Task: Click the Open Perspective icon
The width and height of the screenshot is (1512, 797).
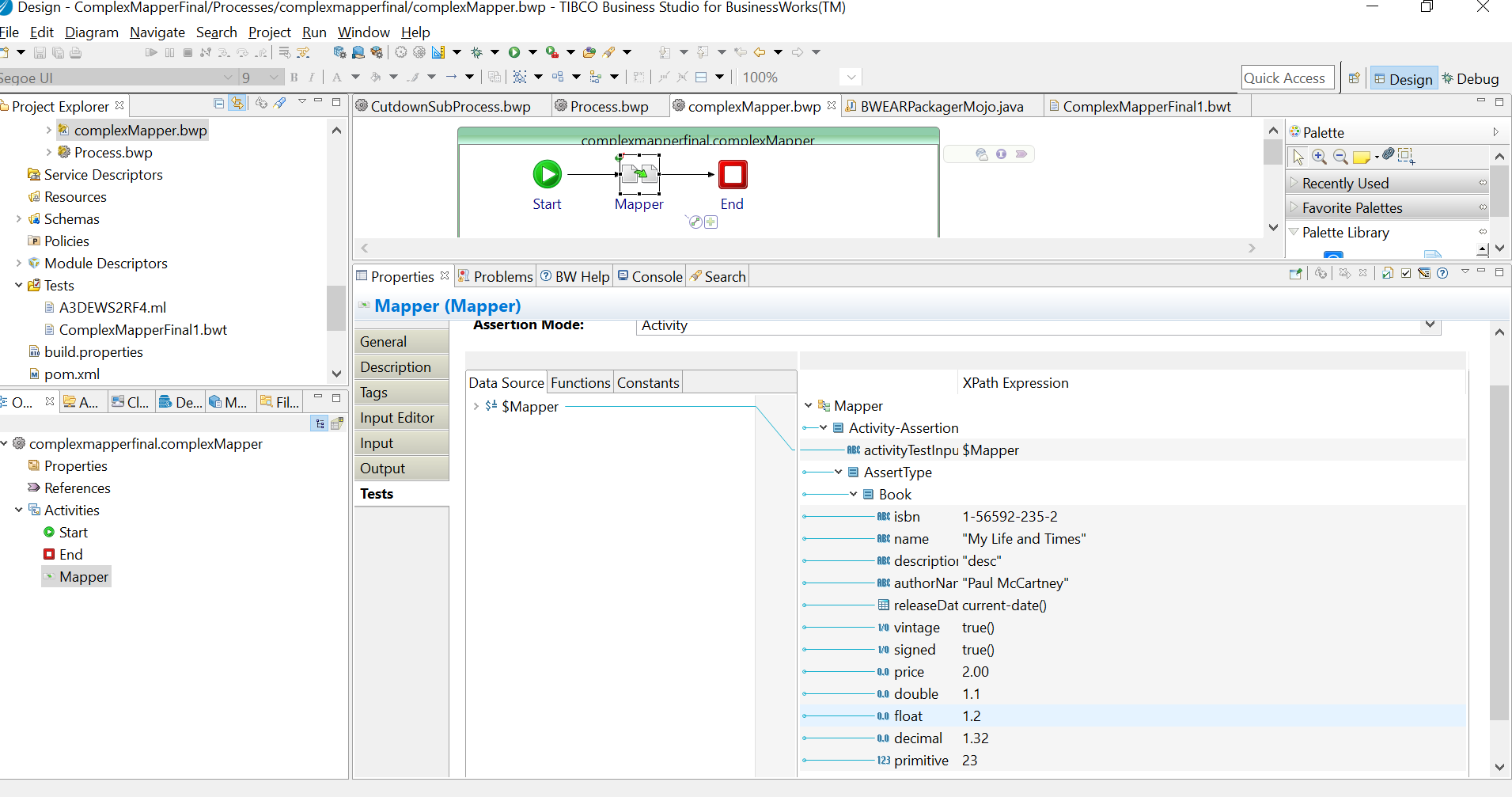Action: (x=1355, y=78)
